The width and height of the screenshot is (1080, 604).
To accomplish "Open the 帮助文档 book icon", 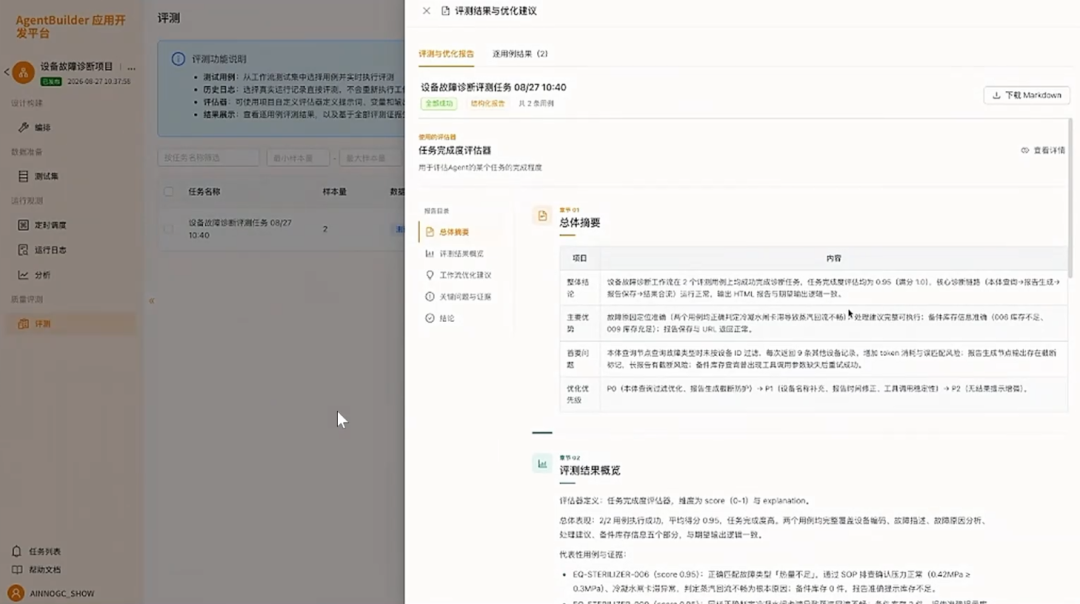I will [x=17, y=570].
